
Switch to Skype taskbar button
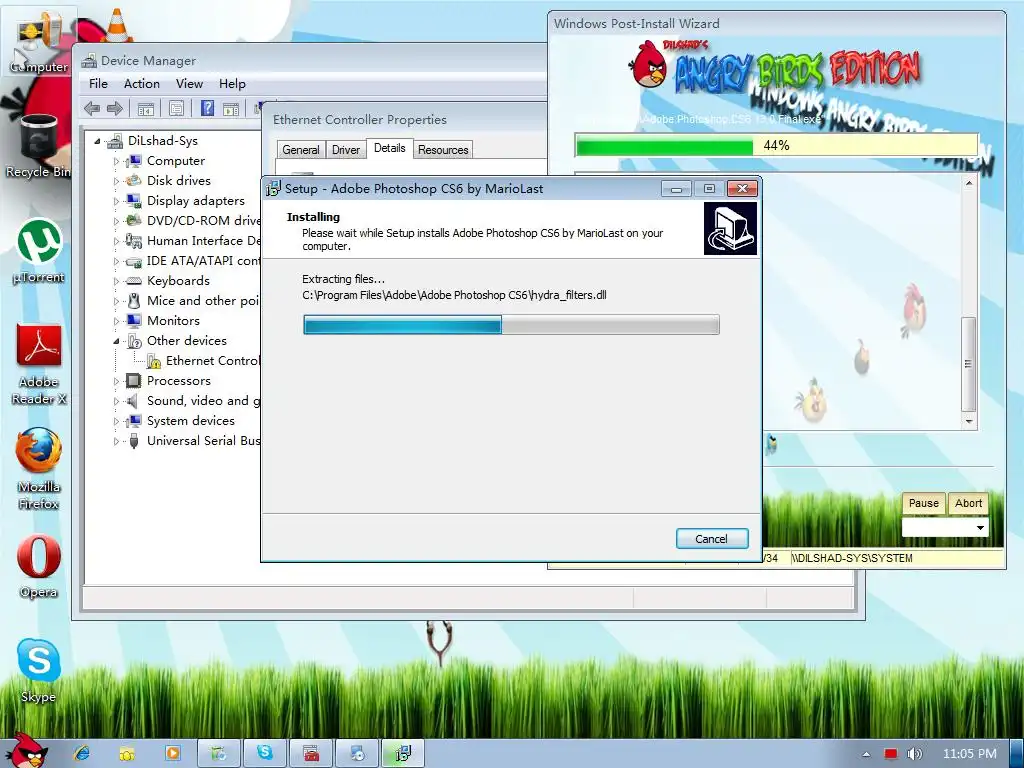click(x=264, y=753)
